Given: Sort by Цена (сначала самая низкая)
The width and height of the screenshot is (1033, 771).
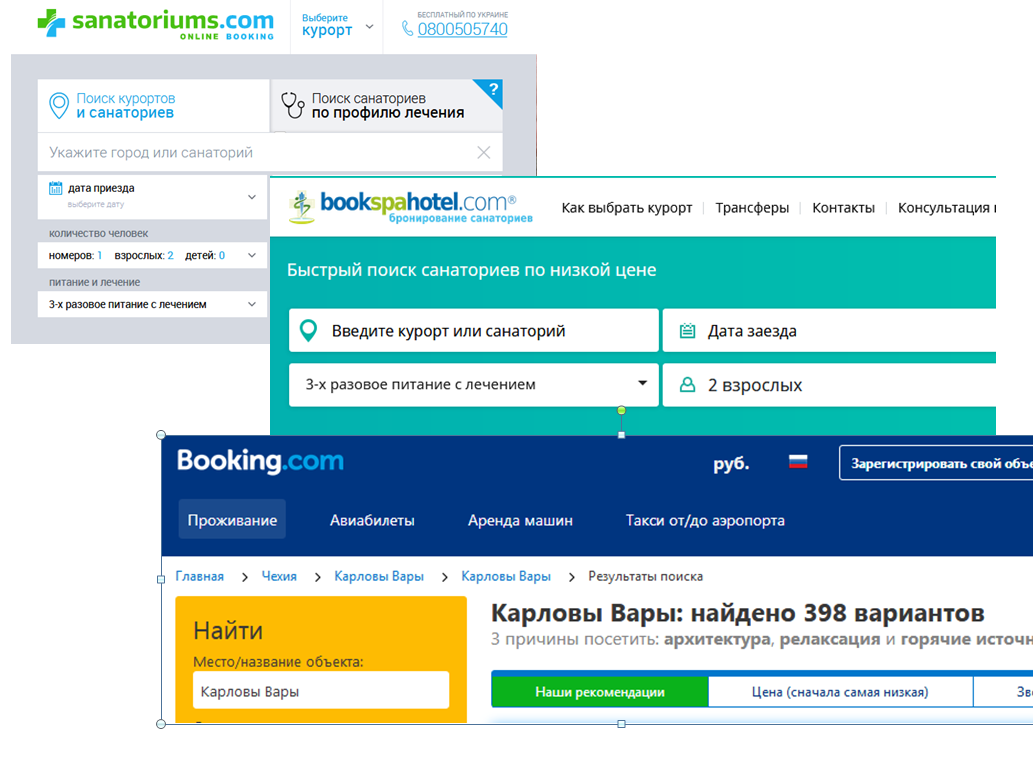Looking at the screenshot, I should tap(840, 692).
